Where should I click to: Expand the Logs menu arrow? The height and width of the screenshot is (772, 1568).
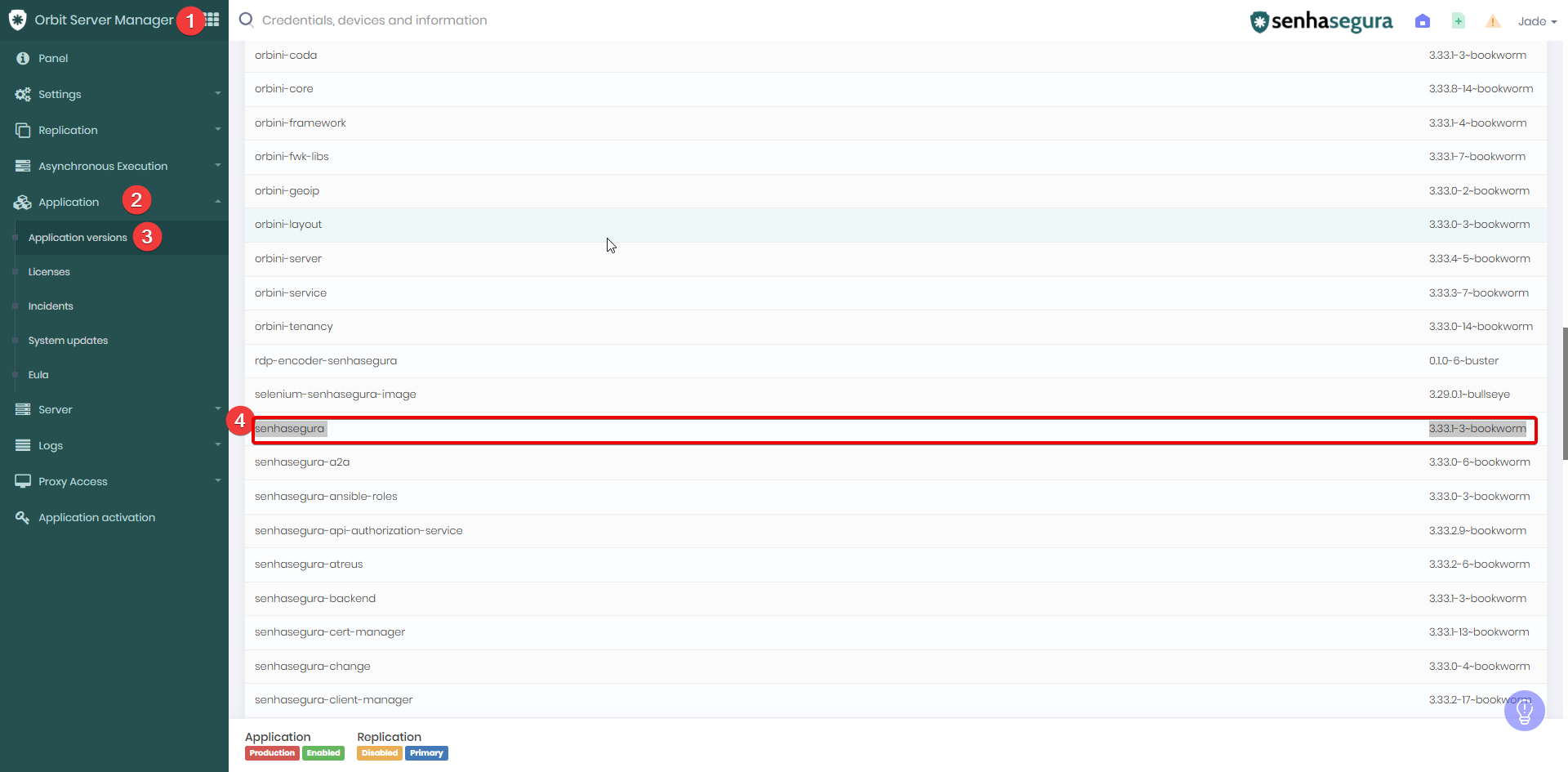pyautogui.click(x=218, y=444)
